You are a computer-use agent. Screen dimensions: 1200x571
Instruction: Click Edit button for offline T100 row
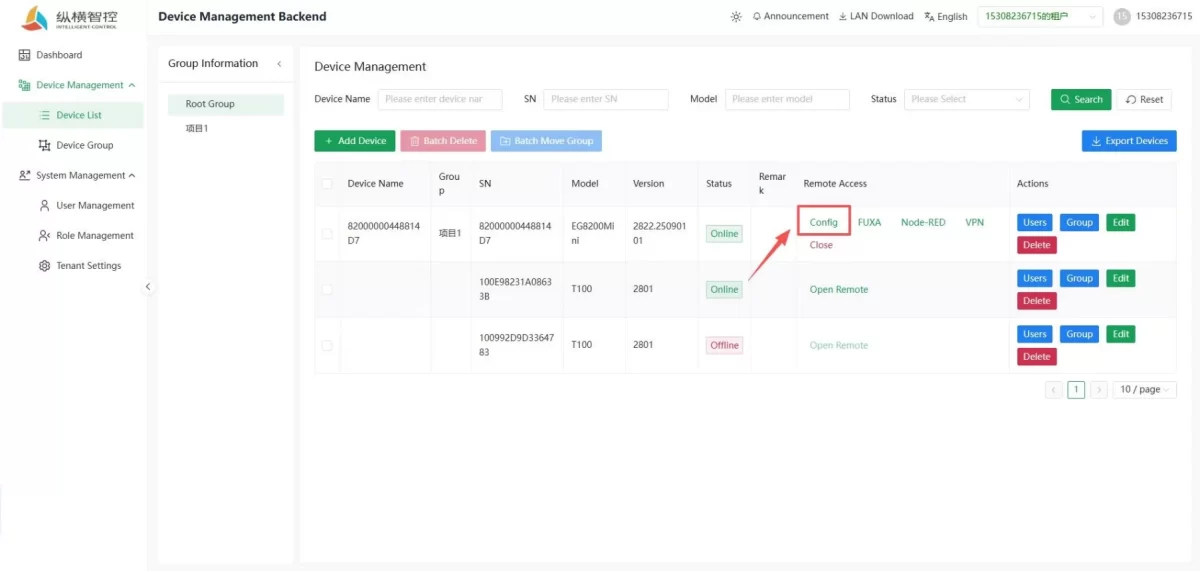pyautogui.click(x=1121, y=334)
